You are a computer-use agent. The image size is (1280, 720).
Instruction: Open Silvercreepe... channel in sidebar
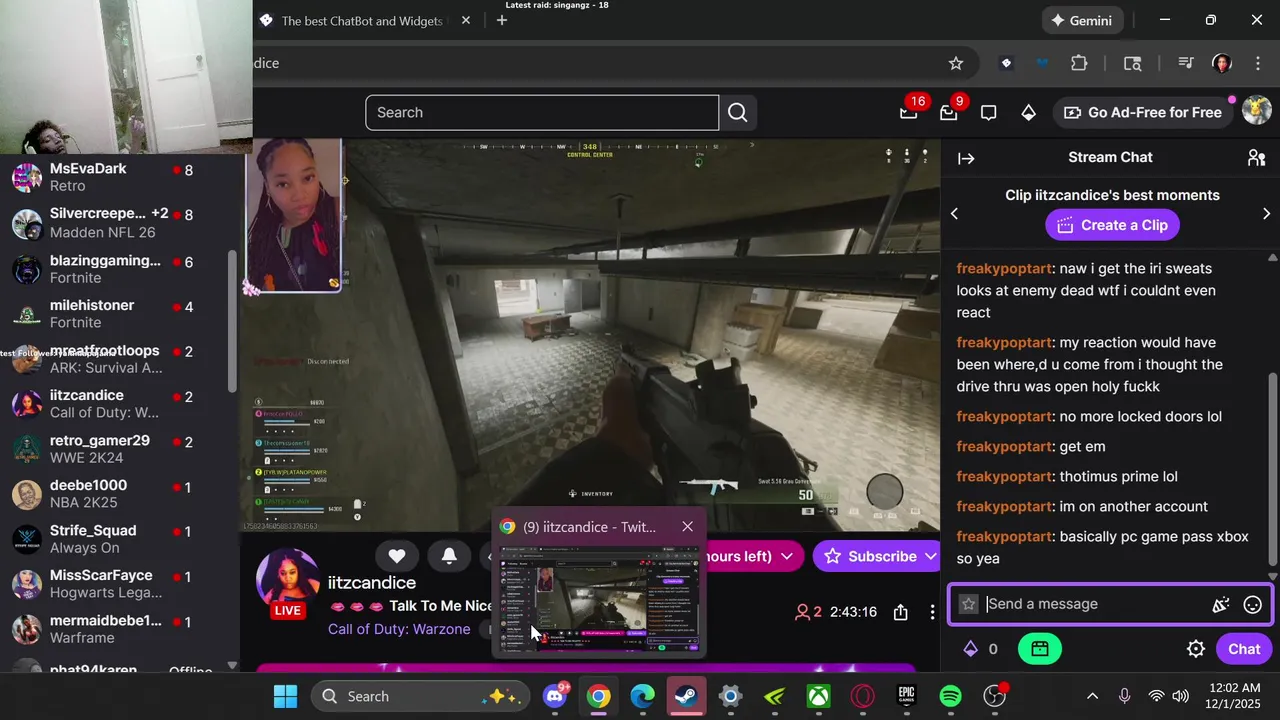point(120,223)
